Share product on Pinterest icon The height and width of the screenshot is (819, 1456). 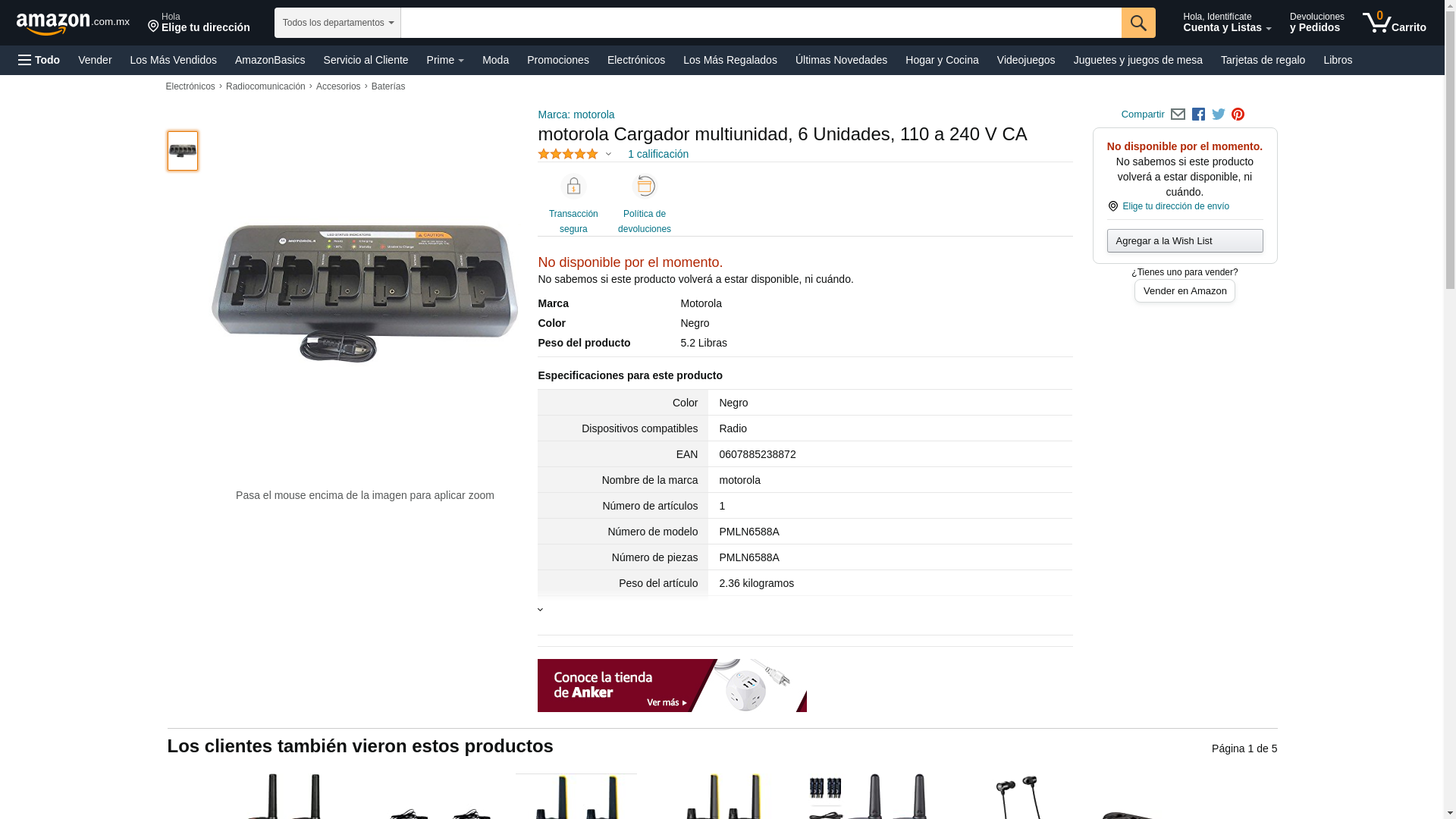[1238, 115]
